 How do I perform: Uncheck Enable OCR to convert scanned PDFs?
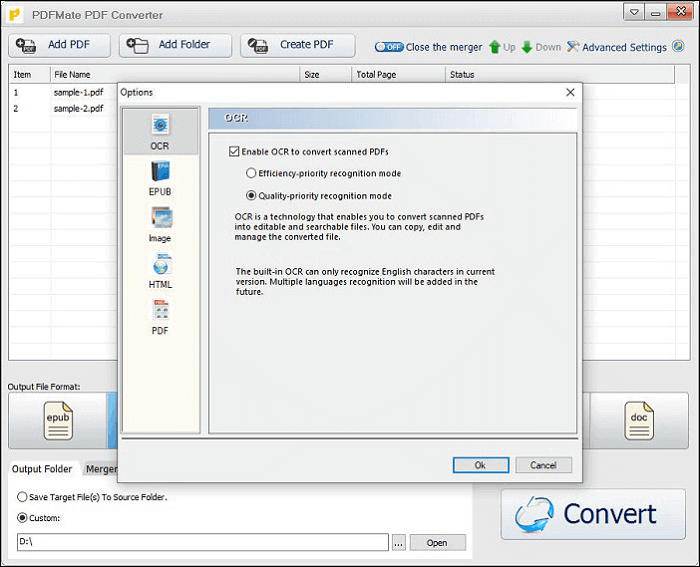(234, 151)
